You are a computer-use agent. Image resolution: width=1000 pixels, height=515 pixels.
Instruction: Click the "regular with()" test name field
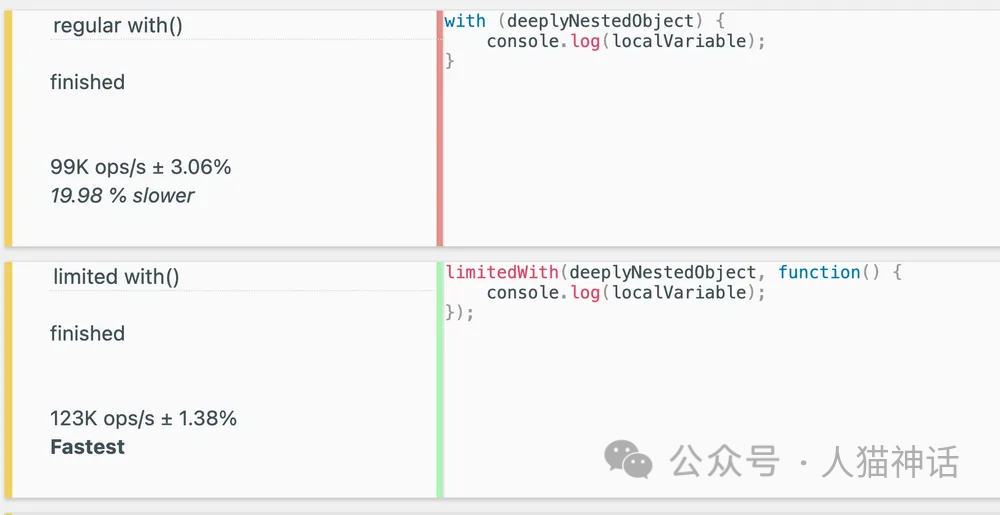click(118, 26)
